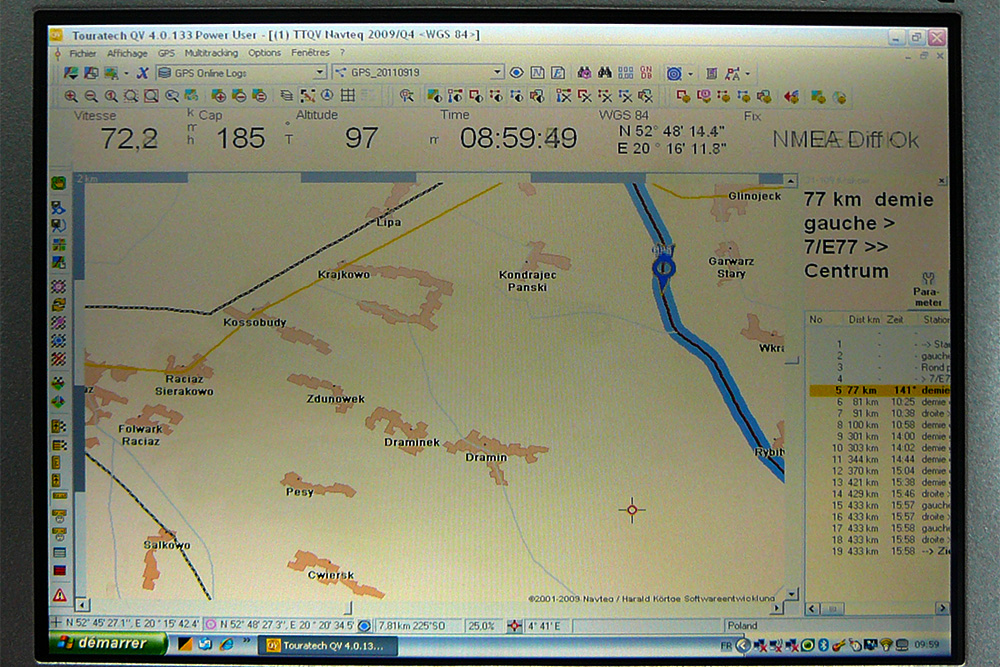The width and height of the screenshot is (1000, 667).
Task: Click the zoom in magnifier icon
Action: (x=71, y=96)
